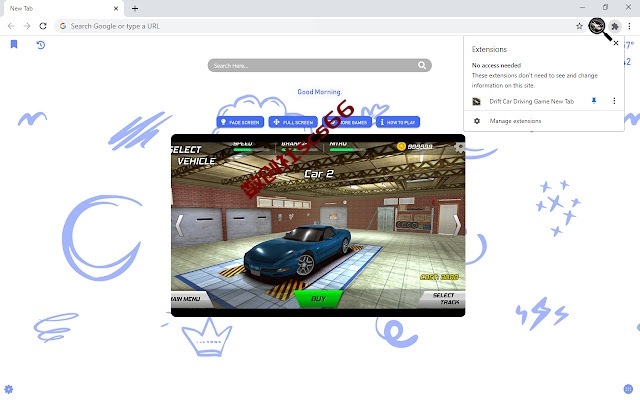Image resolution: width=640 pixels, height=400 pixels.
Task: Click the Extensions puzzle icon
Action: click(615, 27)
